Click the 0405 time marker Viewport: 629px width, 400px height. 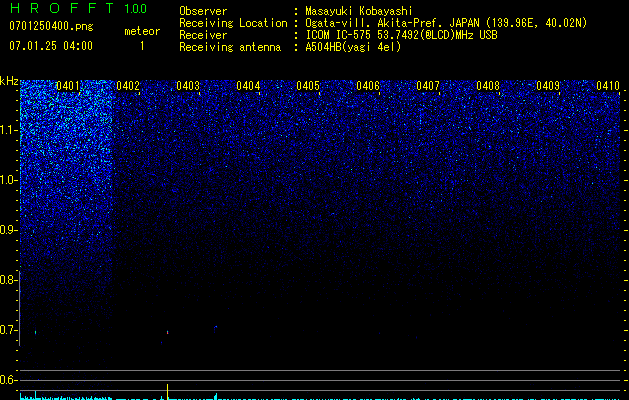coord(308,86)
